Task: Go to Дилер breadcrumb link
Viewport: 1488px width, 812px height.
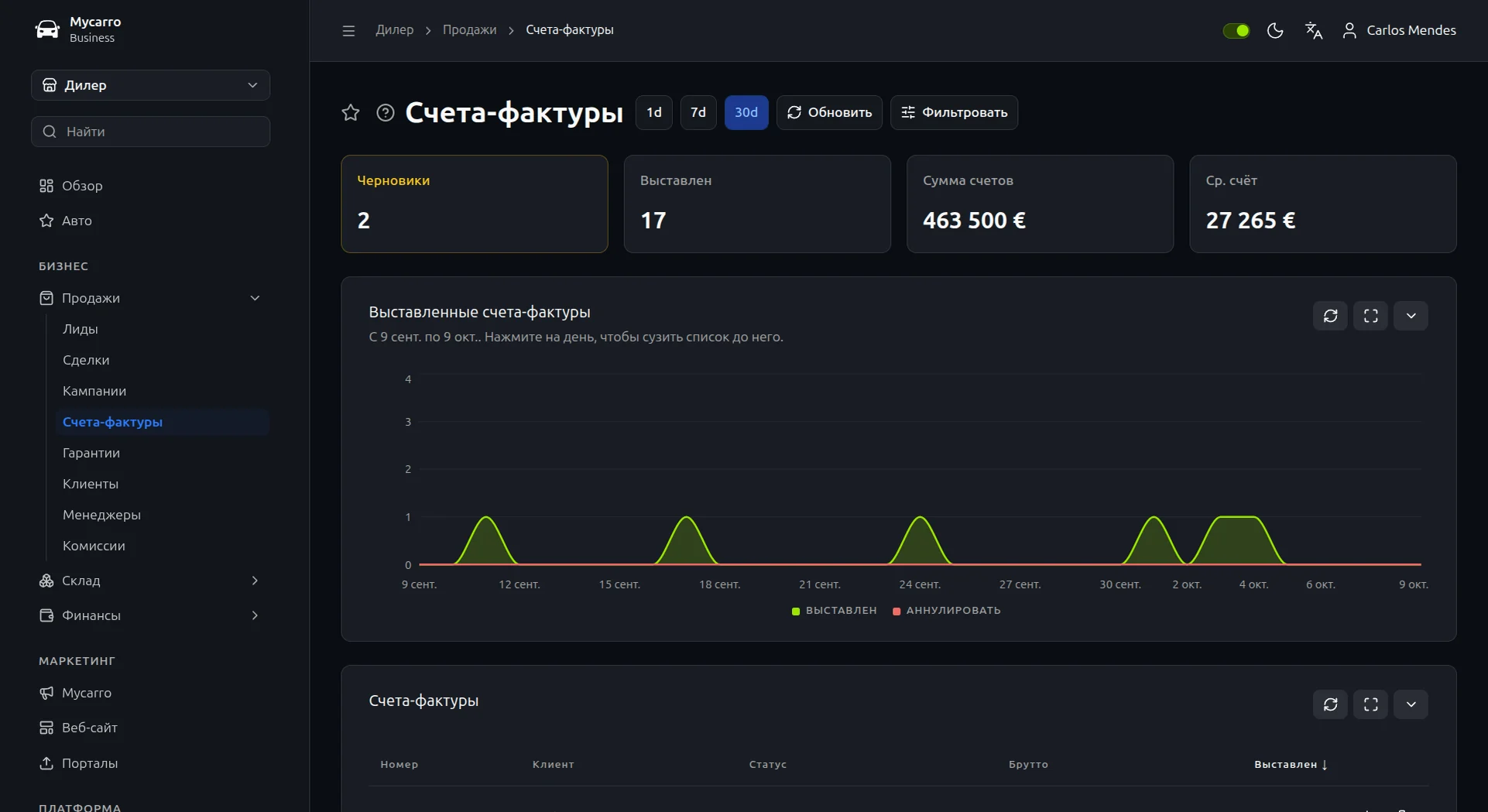Action: click(395, 30)
